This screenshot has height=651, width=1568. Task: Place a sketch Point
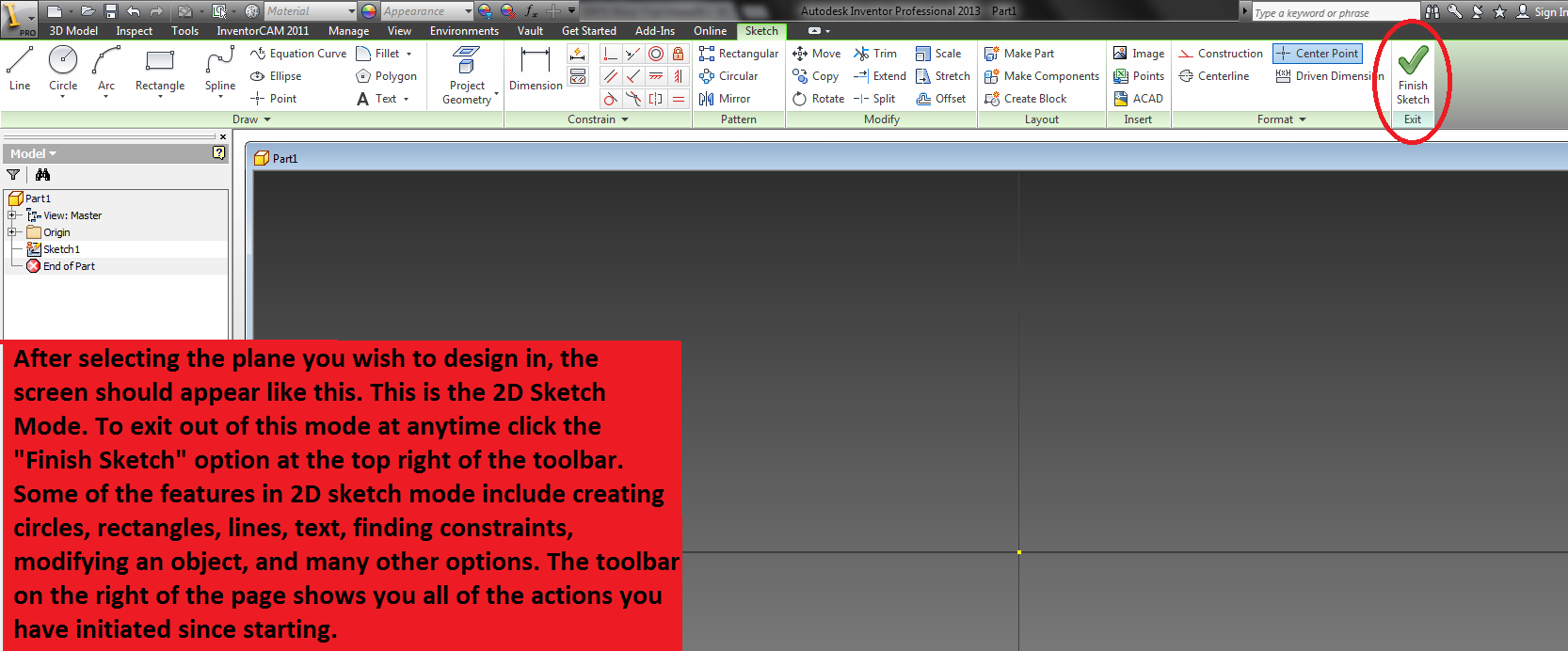[x=273, y=99]
